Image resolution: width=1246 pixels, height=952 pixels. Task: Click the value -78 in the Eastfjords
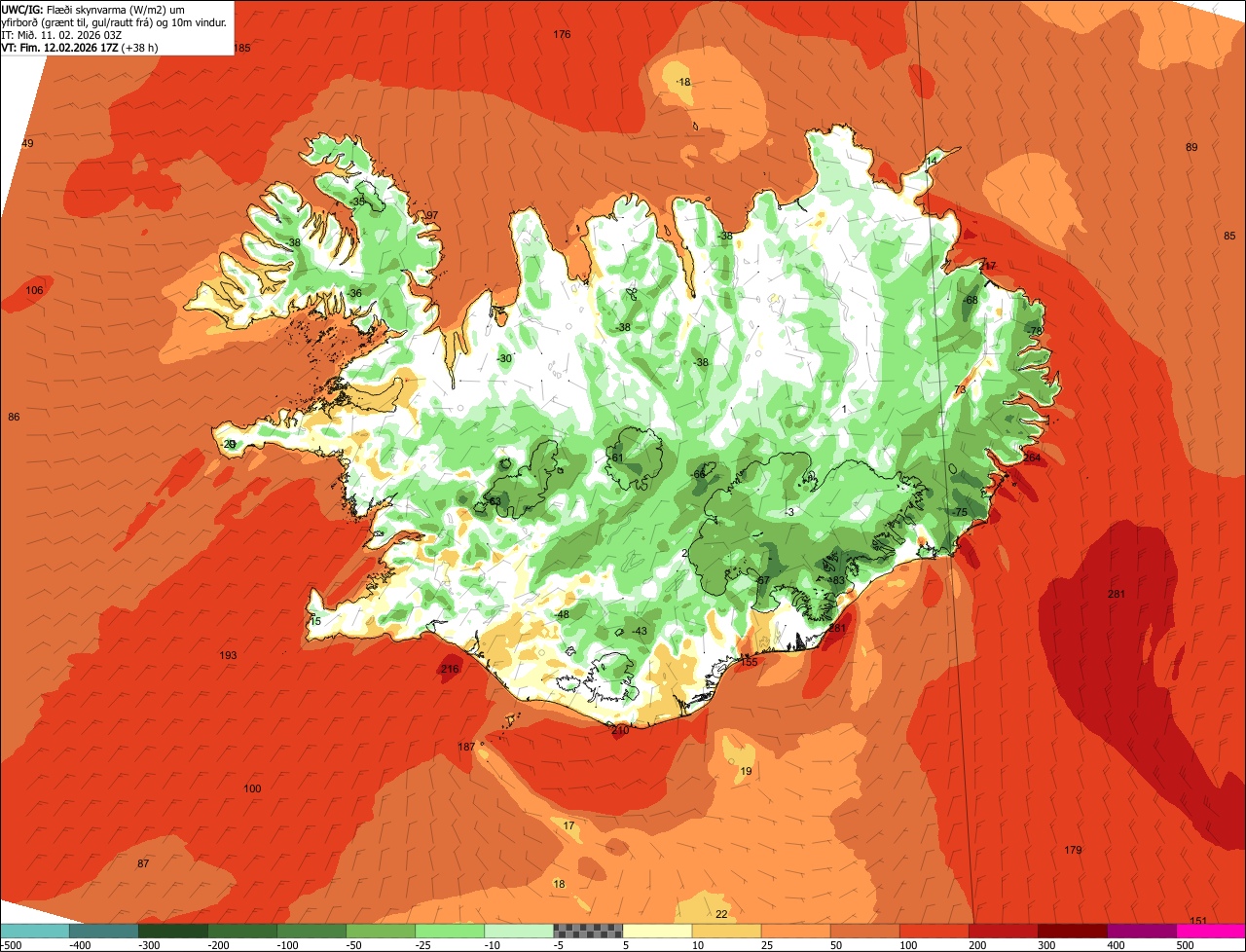[1035, 331]
